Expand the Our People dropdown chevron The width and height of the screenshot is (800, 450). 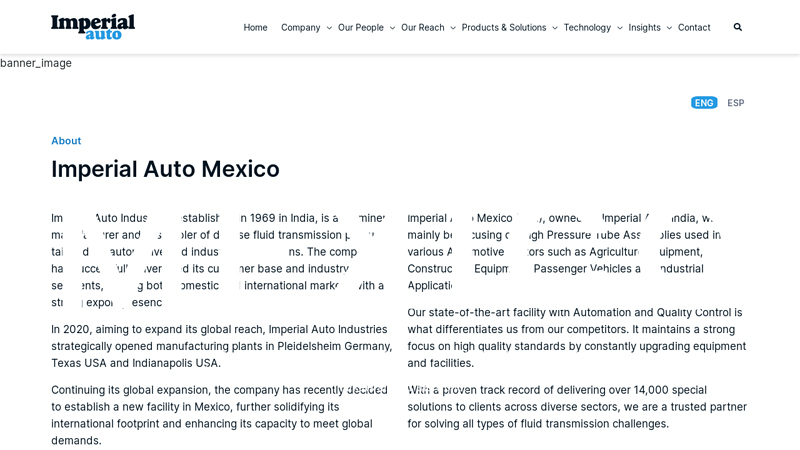(392, 28)
